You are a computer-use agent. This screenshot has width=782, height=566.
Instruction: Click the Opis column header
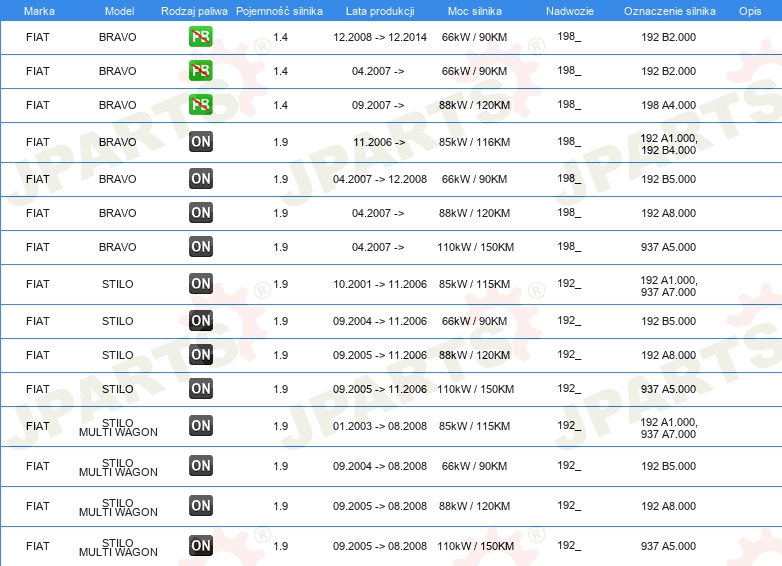point(750,11)
